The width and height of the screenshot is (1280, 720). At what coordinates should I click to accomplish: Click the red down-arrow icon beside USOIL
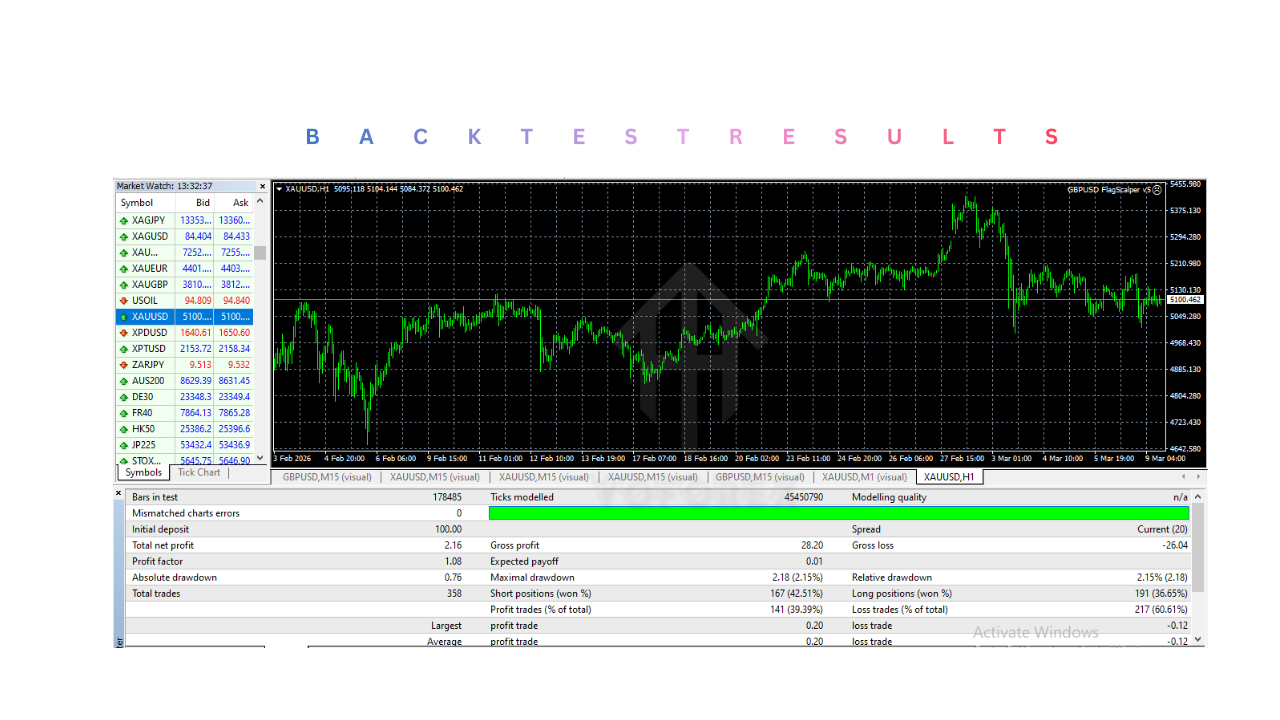122,300
